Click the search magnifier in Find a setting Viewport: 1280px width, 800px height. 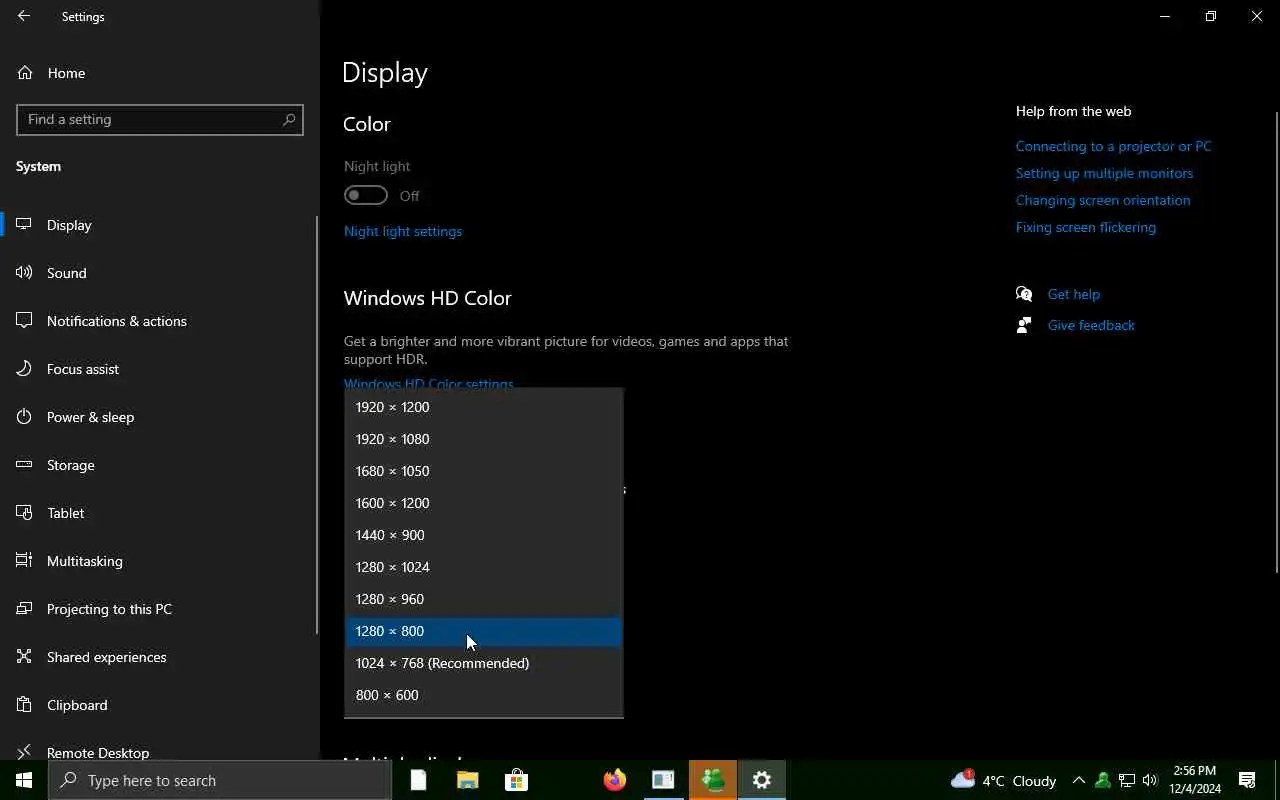pos(289,119)
